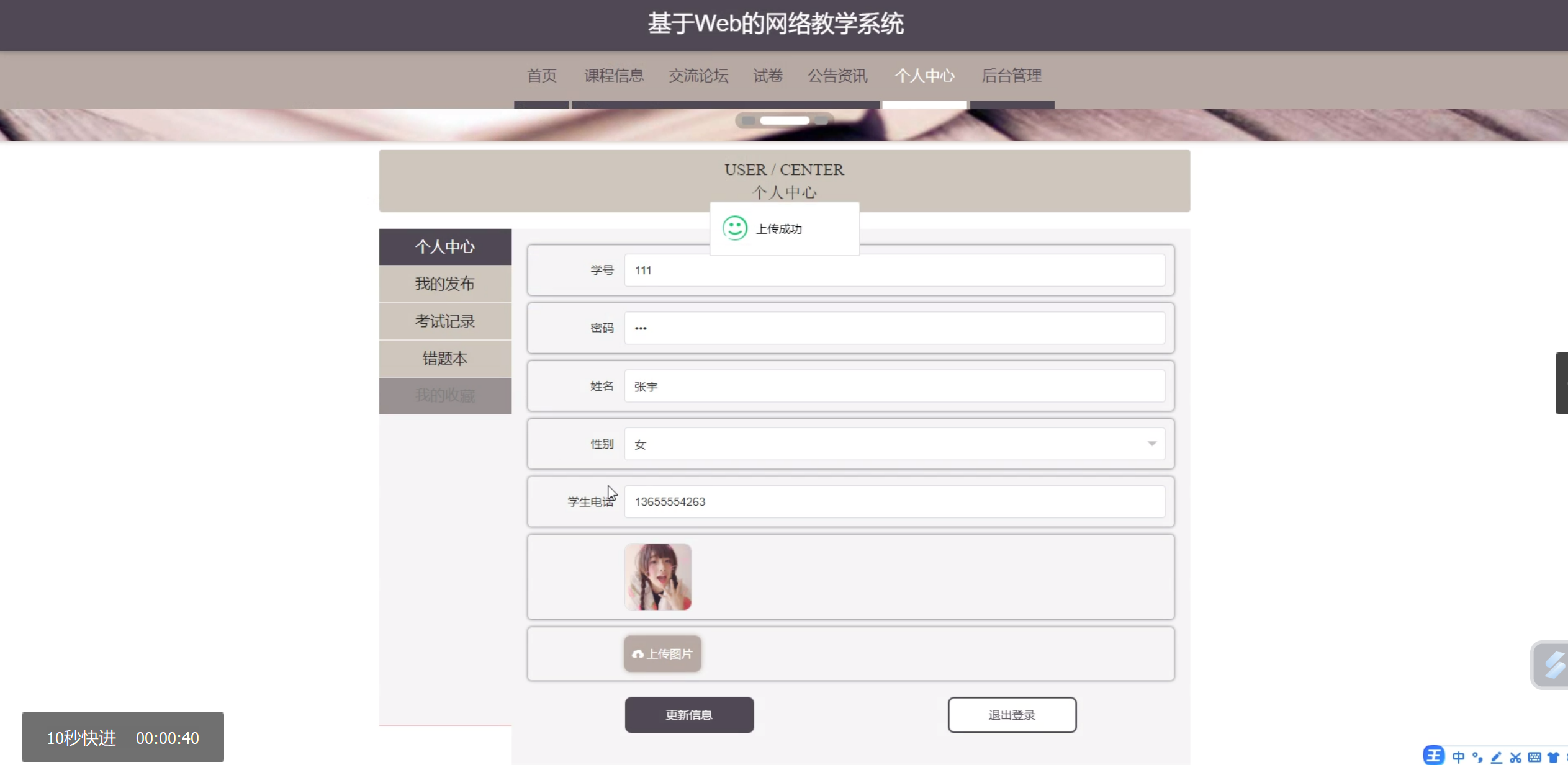Click the 学生电话 input field

[894, 501]
